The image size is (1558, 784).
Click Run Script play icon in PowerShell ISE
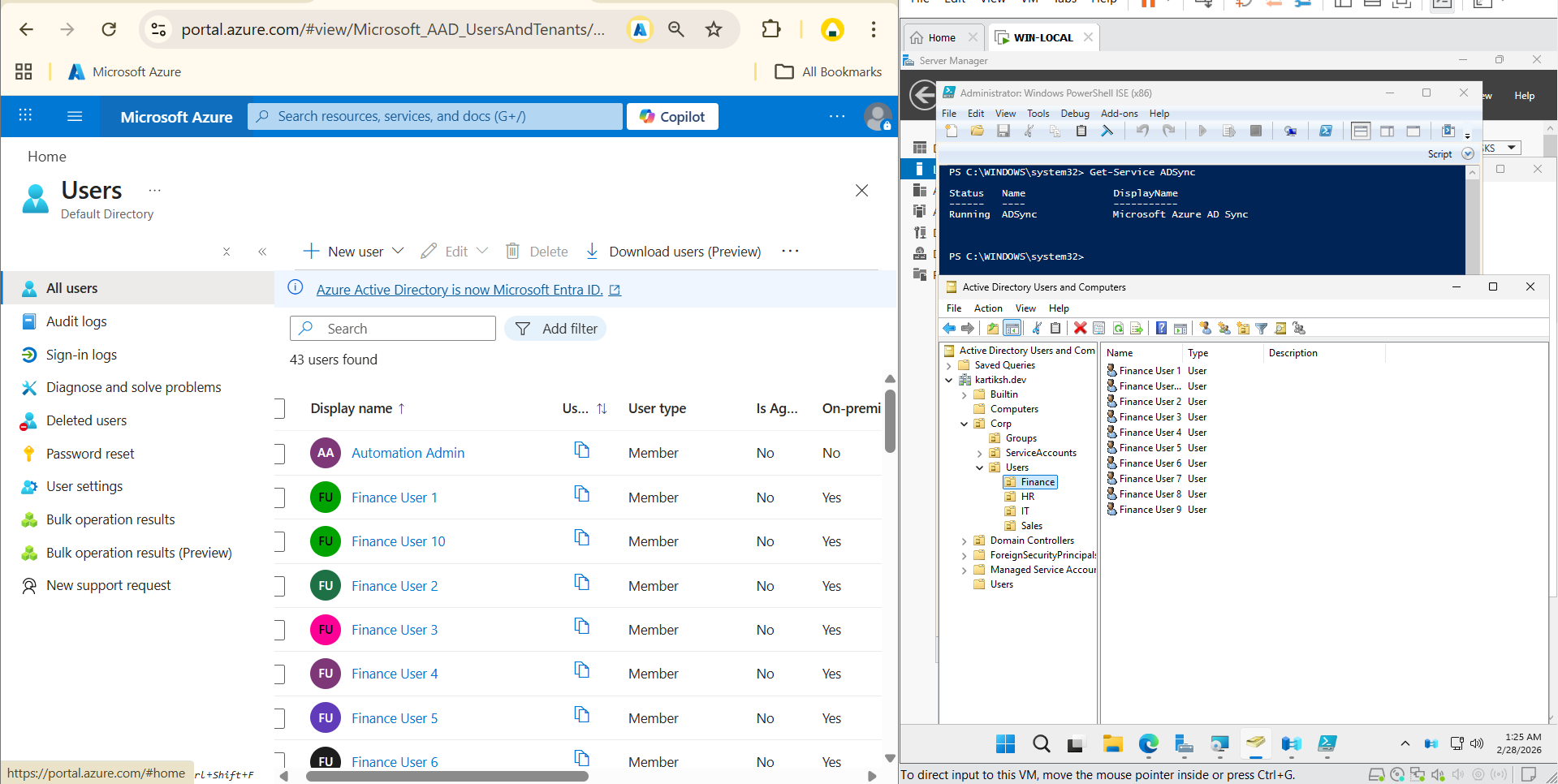click(x=1202, y=131)
